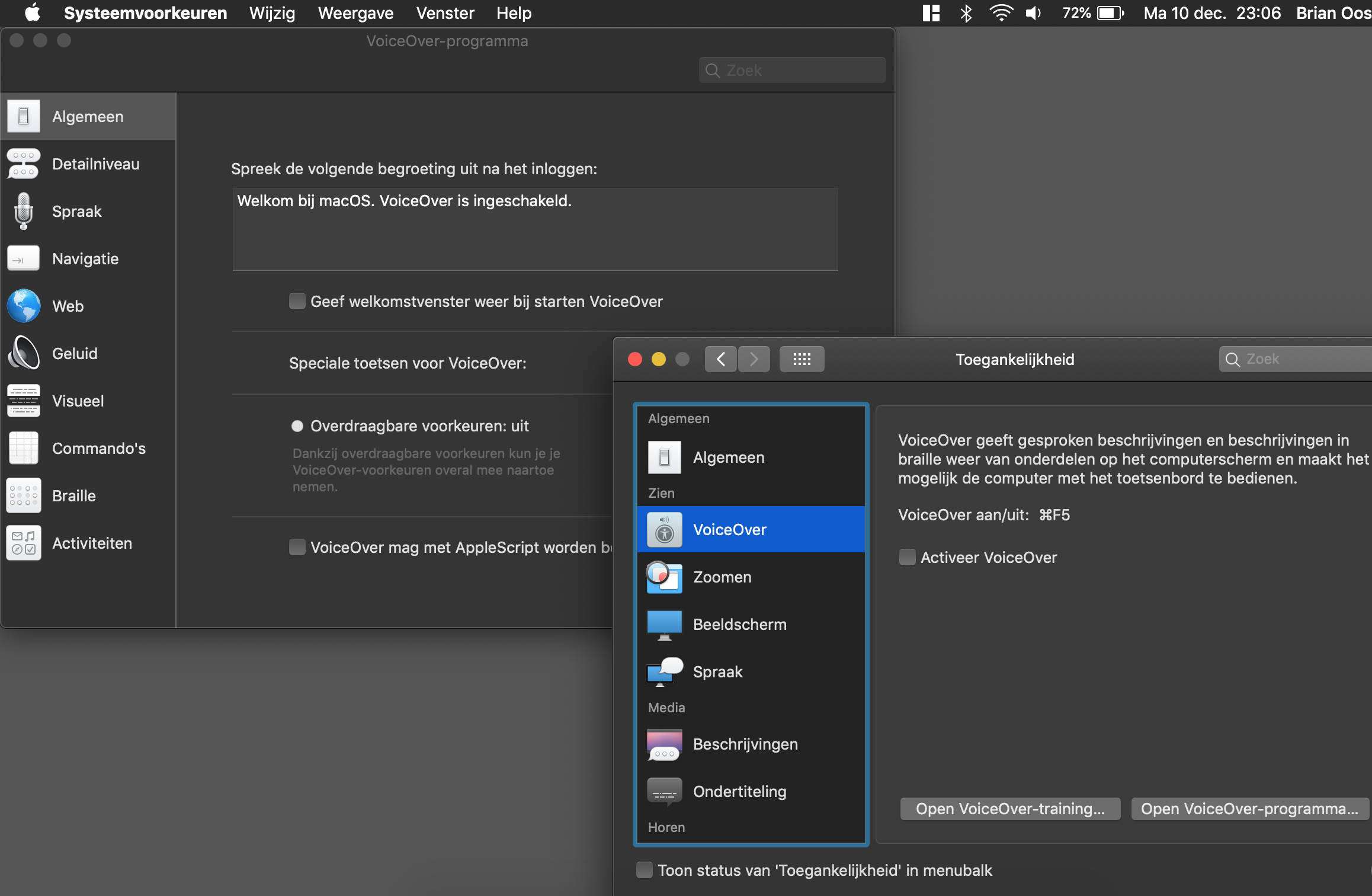
Task: Open the Wijzig menu
Action: point(272,13)
